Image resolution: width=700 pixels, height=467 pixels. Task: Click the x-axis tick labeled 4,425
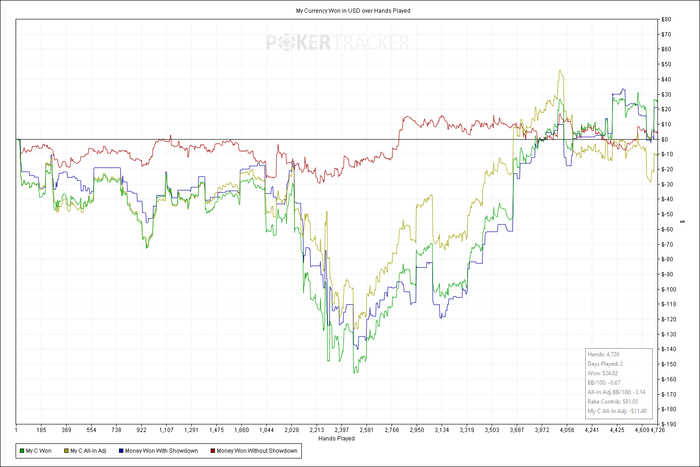[617, 430]
